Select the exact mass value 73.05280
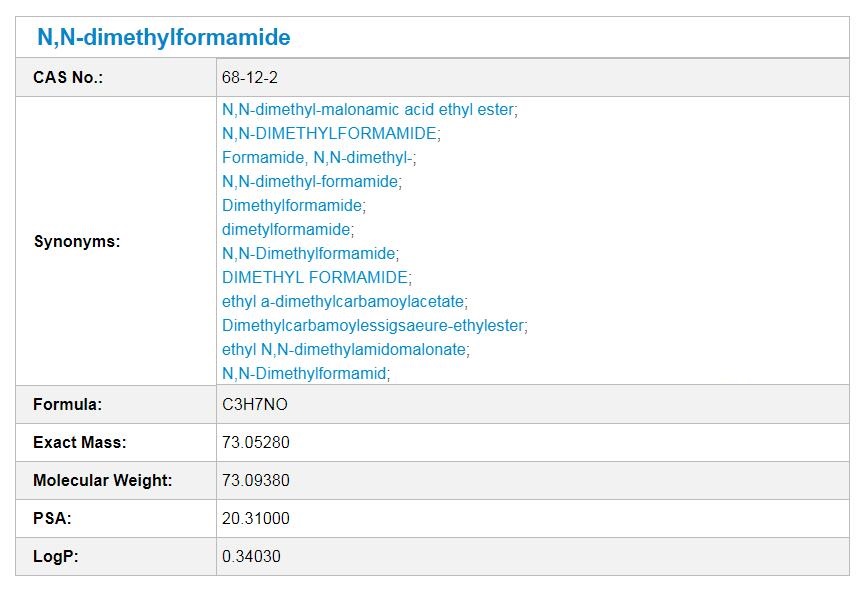 pos(255,442)
